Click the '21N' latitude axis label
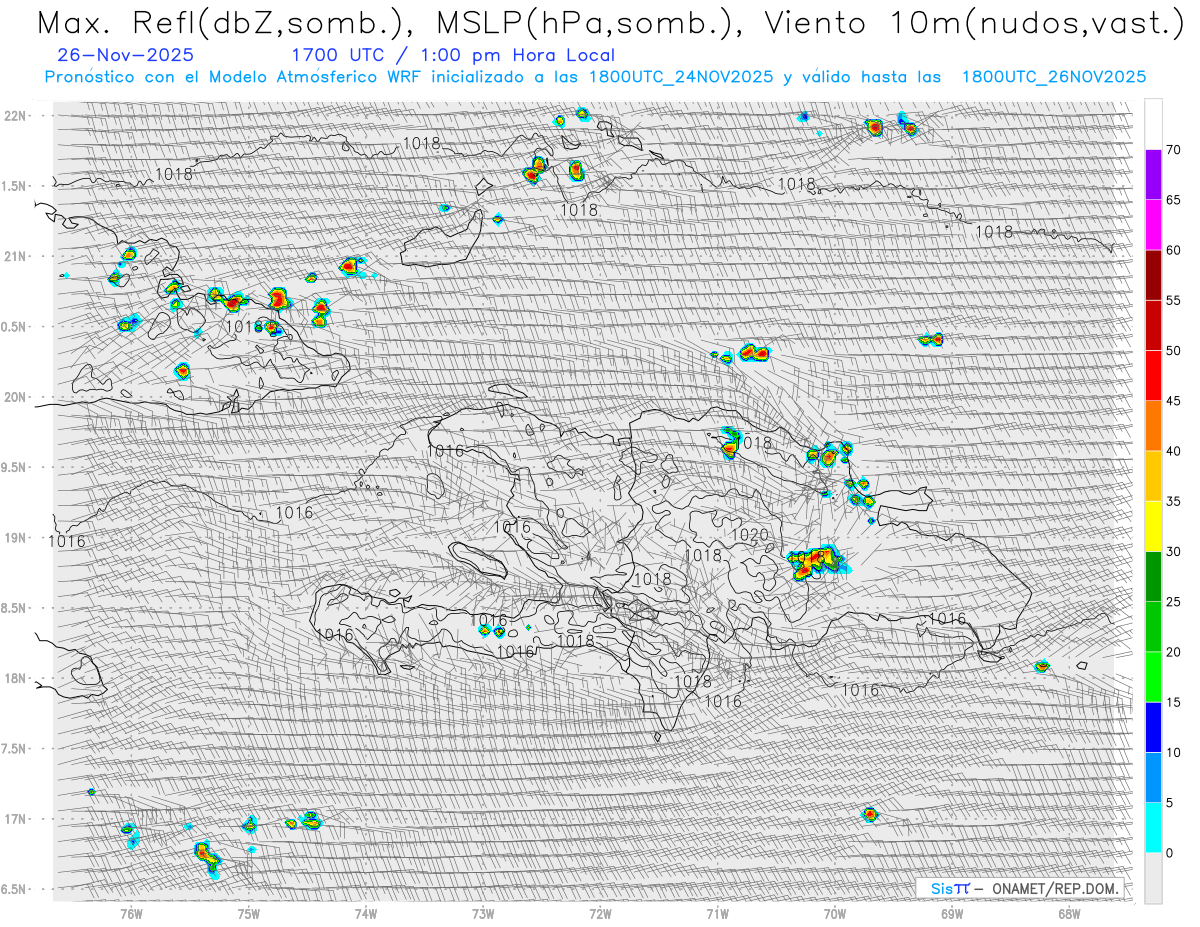This screenshot has width=1200, height=927. (x=16, y=256)
